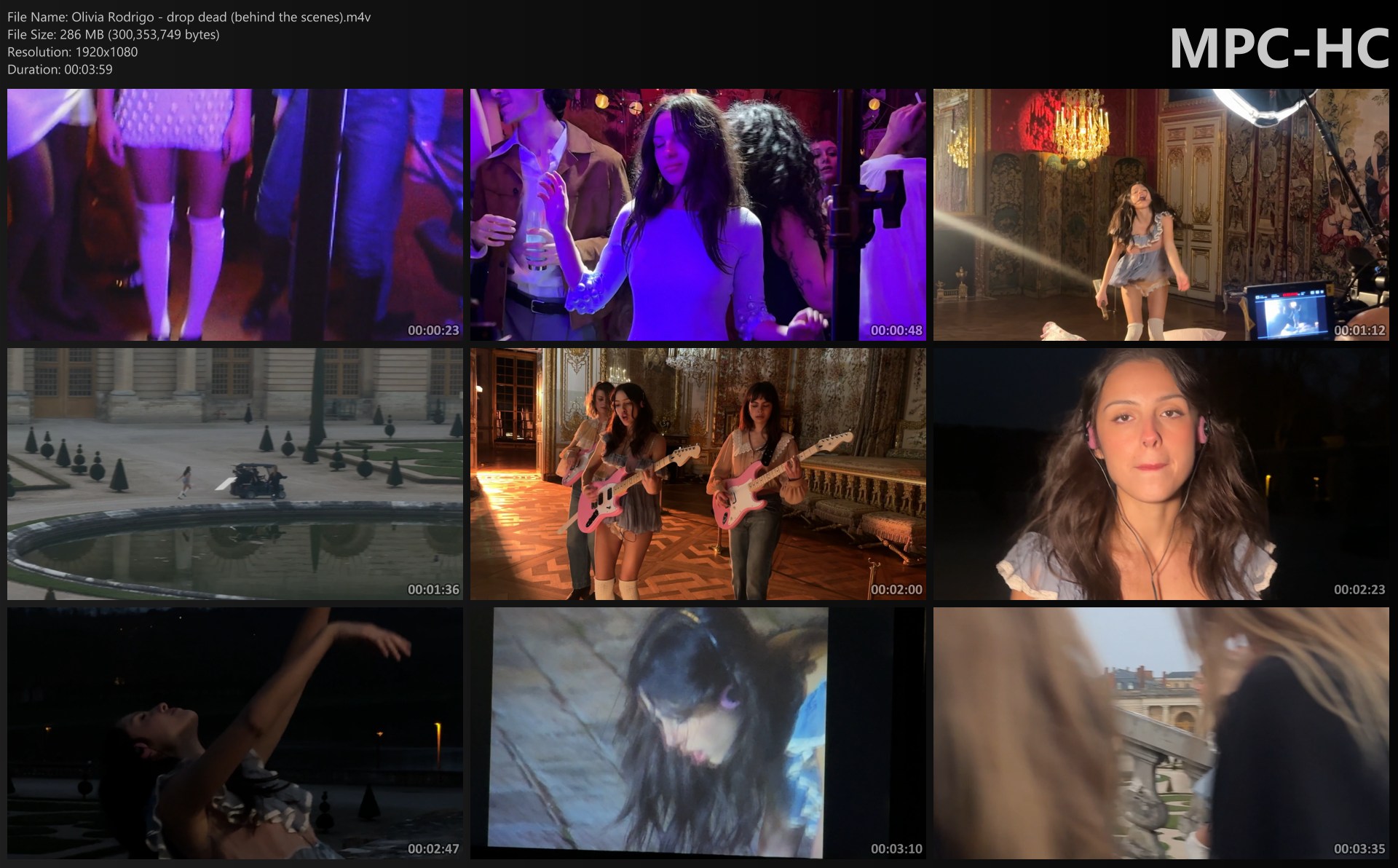Open the blurry balcony frame at 00:03:35
1398x868 pixels.
tap(1161, 733)
